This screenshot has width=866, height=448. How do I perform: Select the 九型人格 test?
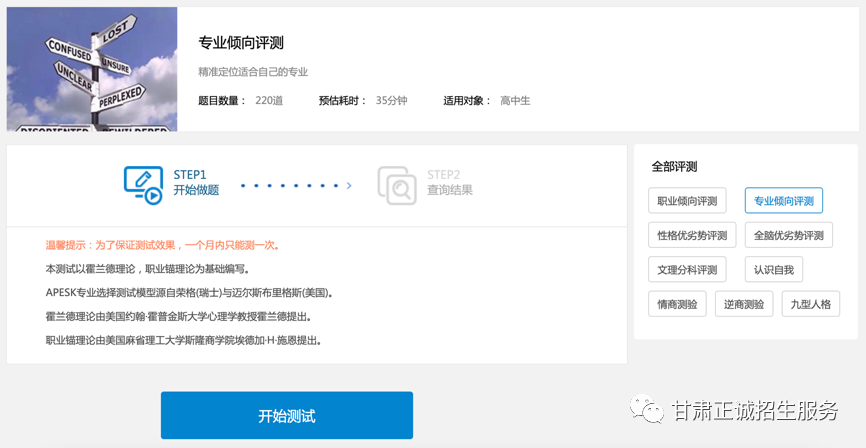pos(810,304)
